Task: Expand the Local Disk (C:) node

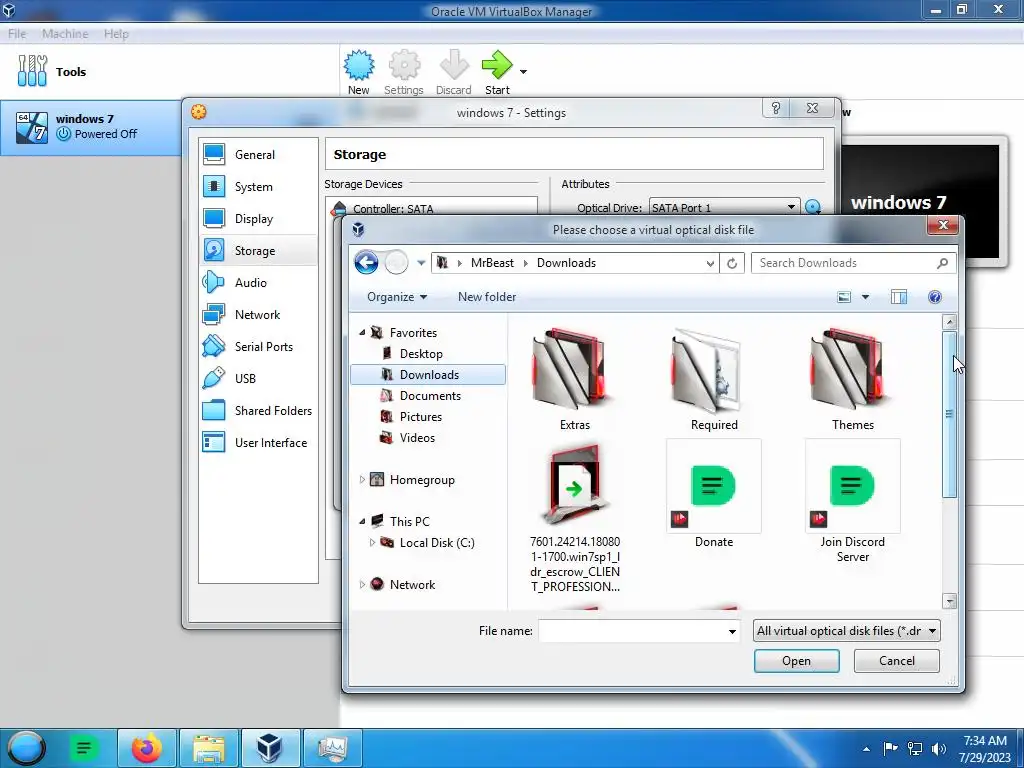Action: 372,543
